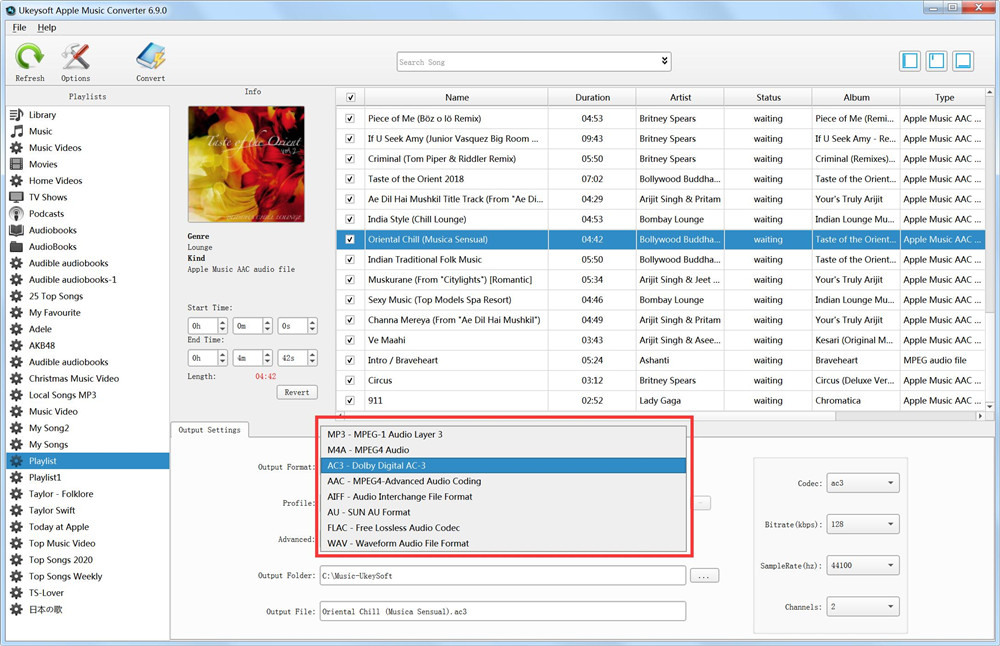Sort by the Duration column header

592,98
